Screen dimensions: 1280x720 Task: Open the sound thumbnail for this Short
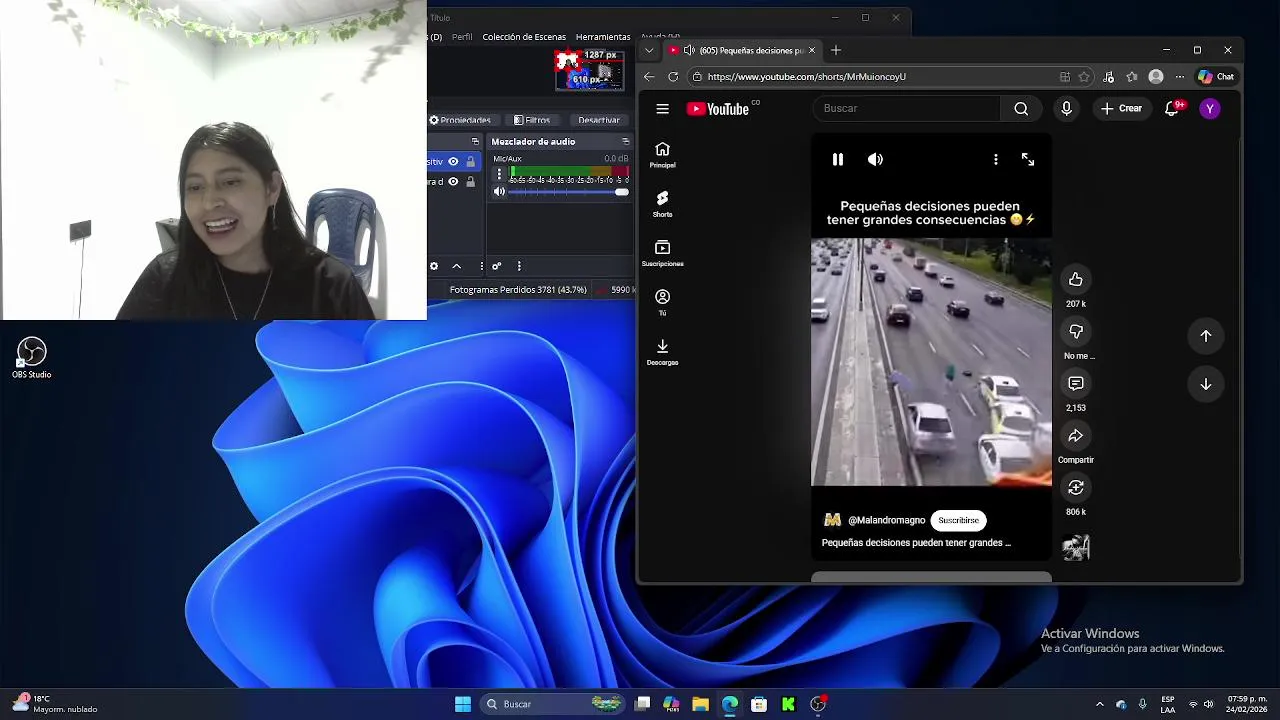tap(1076, 547)
